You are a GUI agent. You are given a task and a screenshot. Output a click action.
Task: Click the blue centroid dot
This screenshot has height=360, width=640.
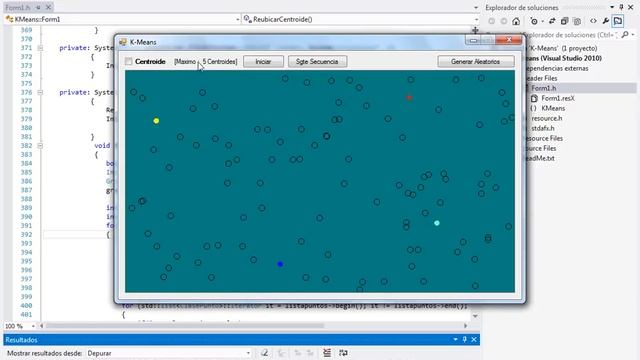tap(280, 264)
